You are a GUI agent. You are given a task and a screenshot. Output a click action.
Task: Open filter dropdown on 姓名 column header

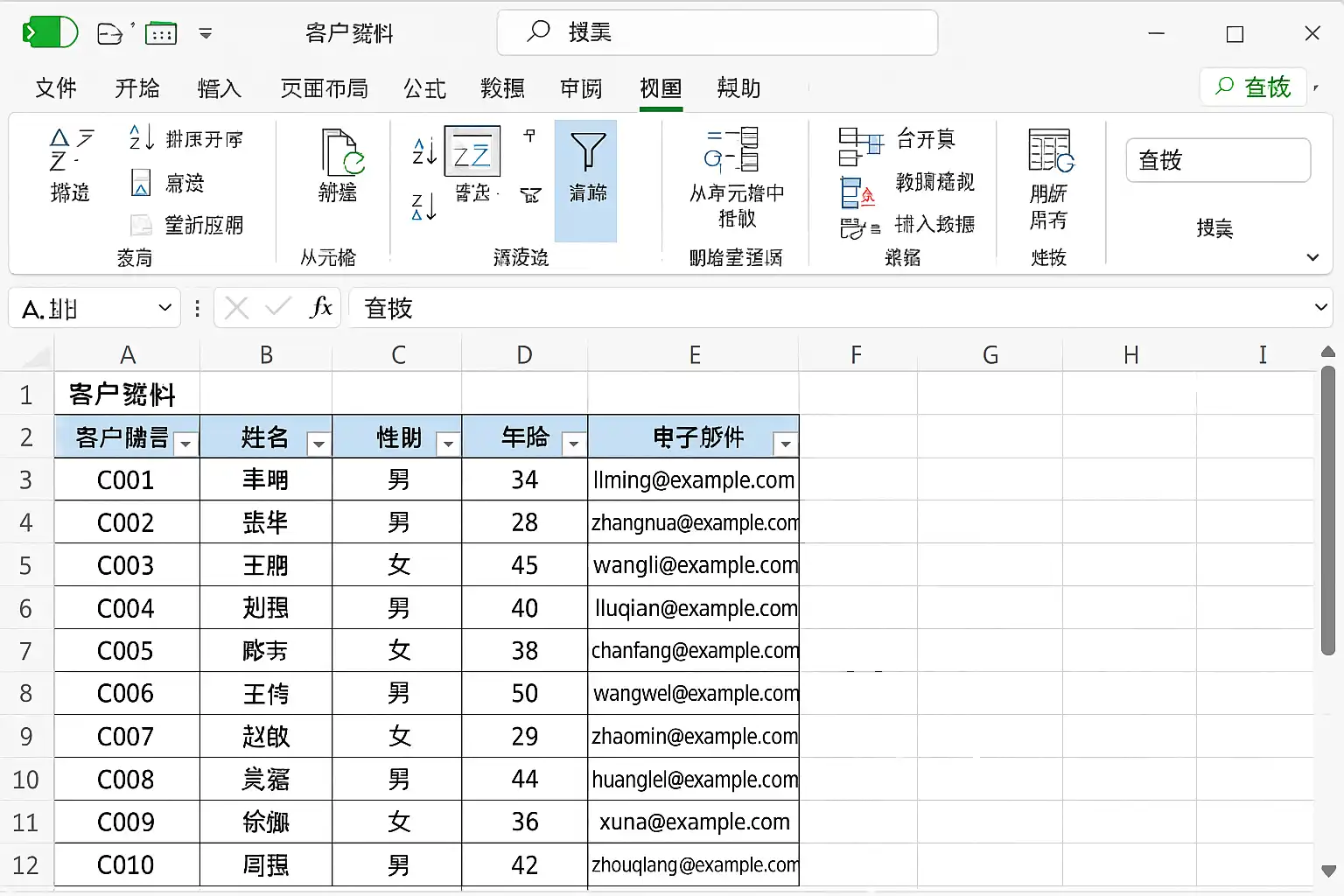click(318, 444)
